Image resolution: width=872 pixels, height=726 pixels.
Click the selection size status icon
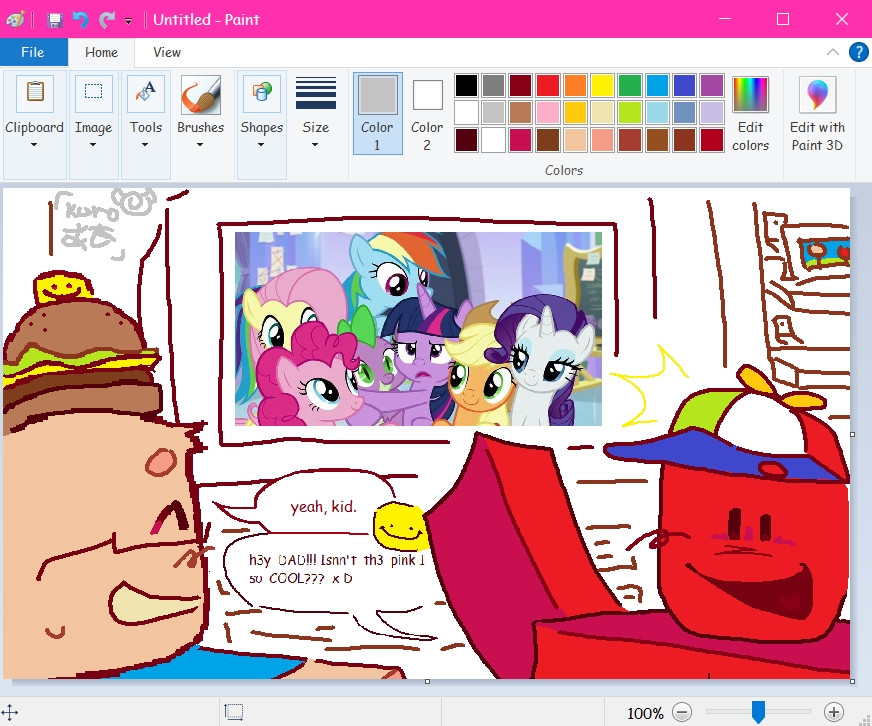[x=234, y=712]
